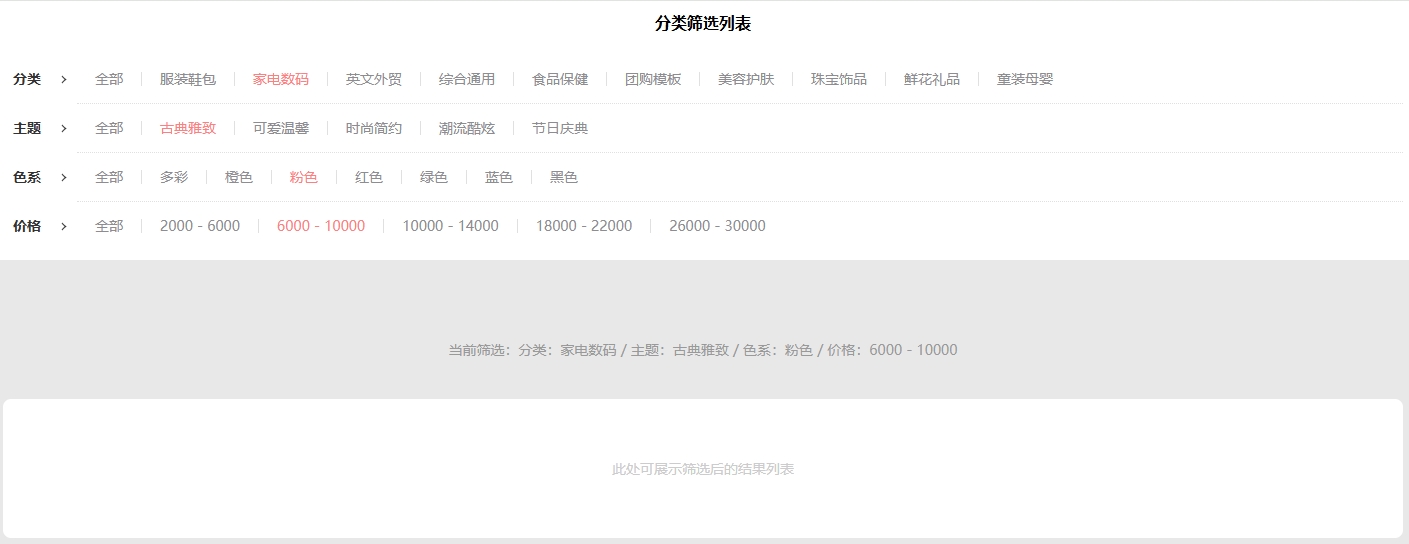Screen dimensions: 1409x544
Task: Click the arrow next to 分类 label
Action: tap(64, 79)
